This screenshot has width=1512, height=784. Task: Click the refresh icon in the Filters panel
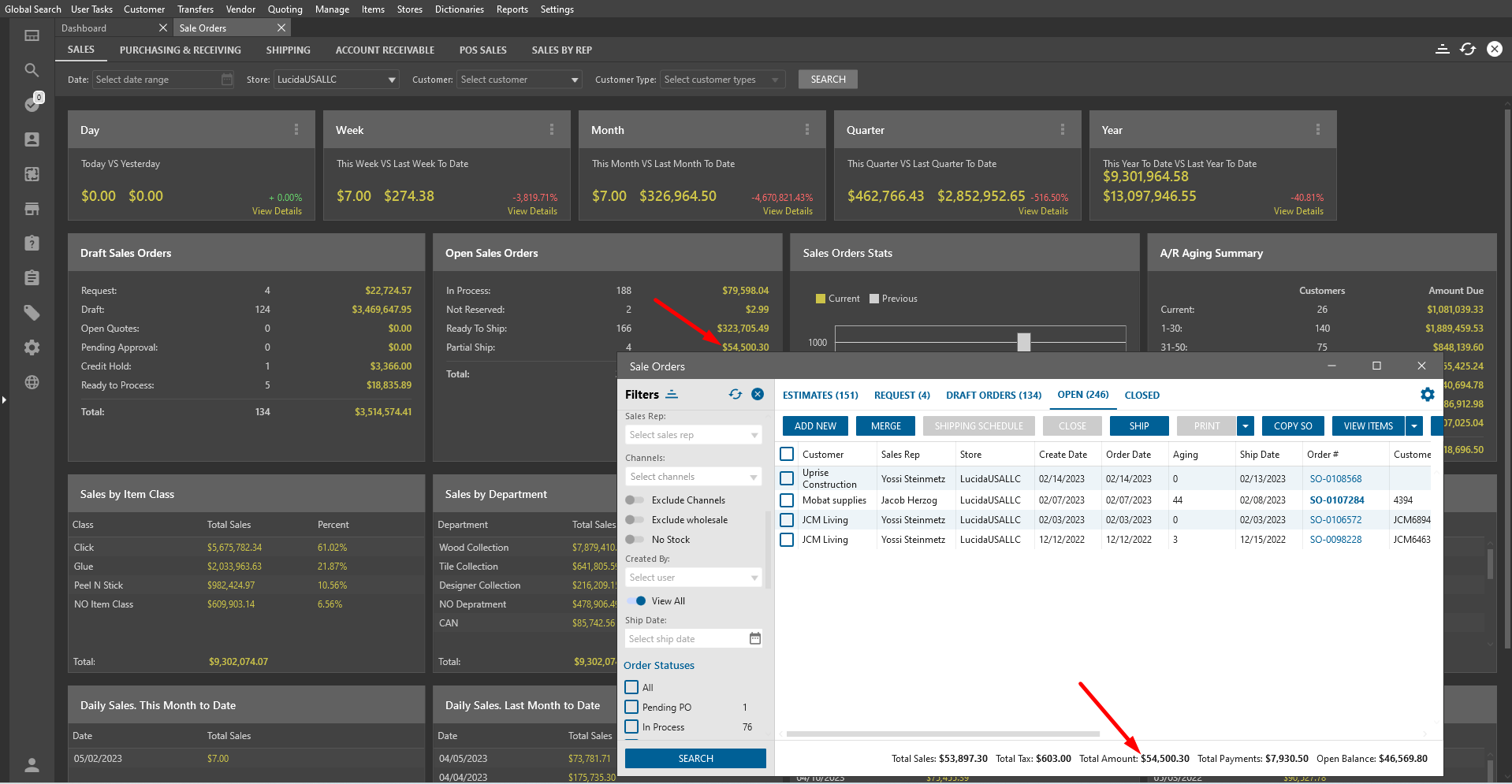735,395
